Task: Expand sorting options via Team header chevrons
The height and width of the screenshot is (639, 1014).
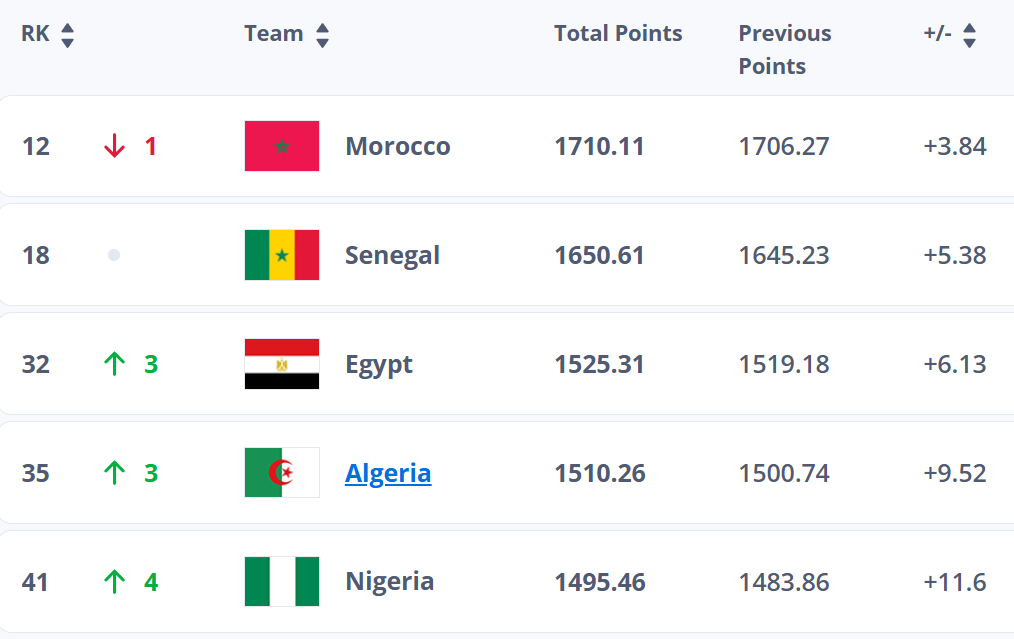Action: pyautogui.click(x=322, y=33)
